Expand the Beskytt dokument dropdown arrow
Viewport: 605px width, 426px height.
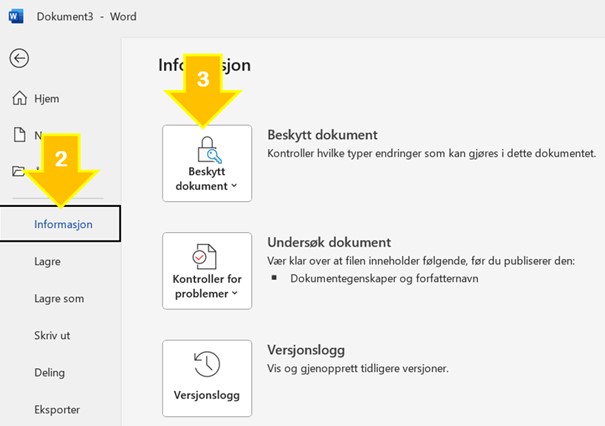(235, 186)
